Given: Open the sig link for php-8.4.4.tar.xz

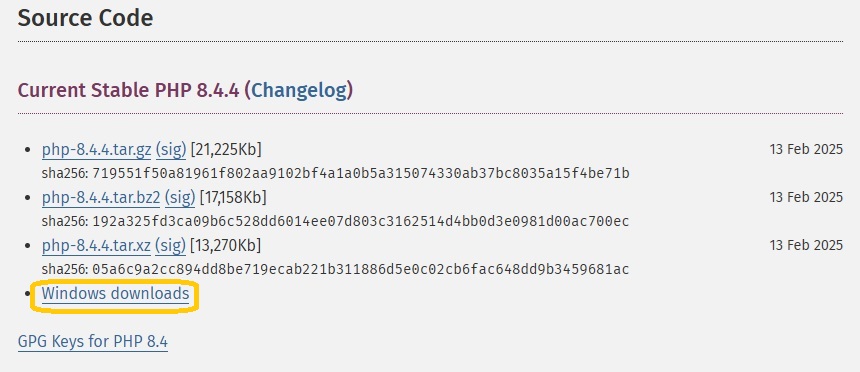Looking at the screenshot, I should tap(170, 245).
